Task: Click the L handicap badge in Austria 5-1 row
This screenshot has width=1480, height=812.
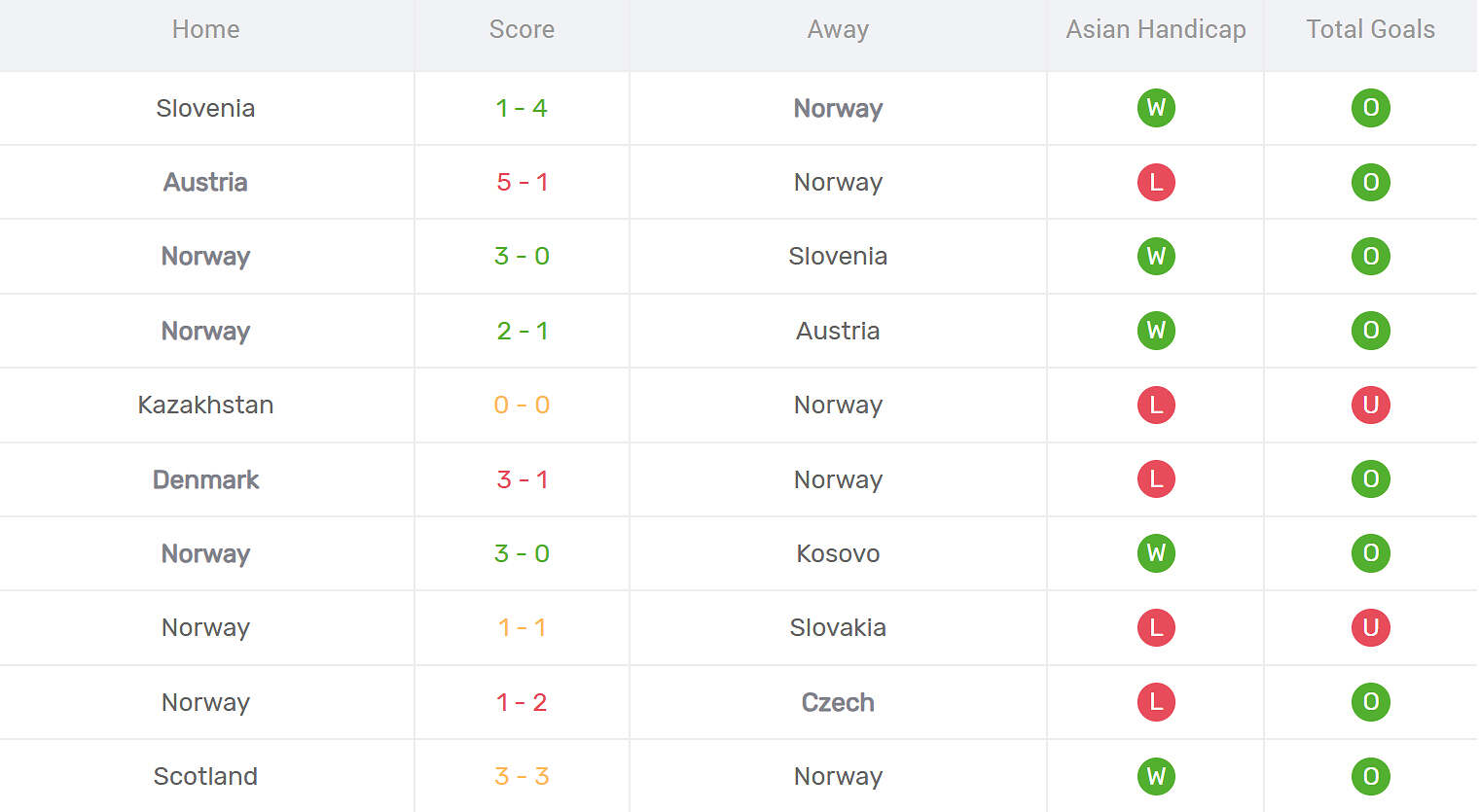Action: pyautogui.click(x=1156, y=182)
